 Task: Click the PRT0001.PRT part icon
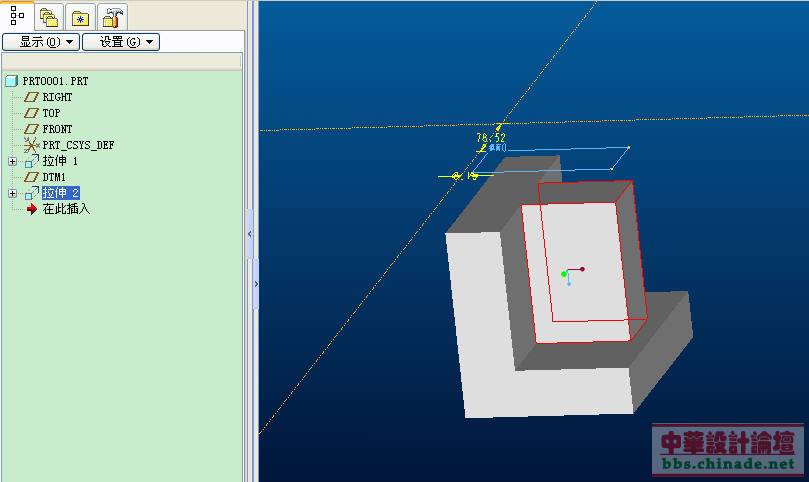point(11,81)
